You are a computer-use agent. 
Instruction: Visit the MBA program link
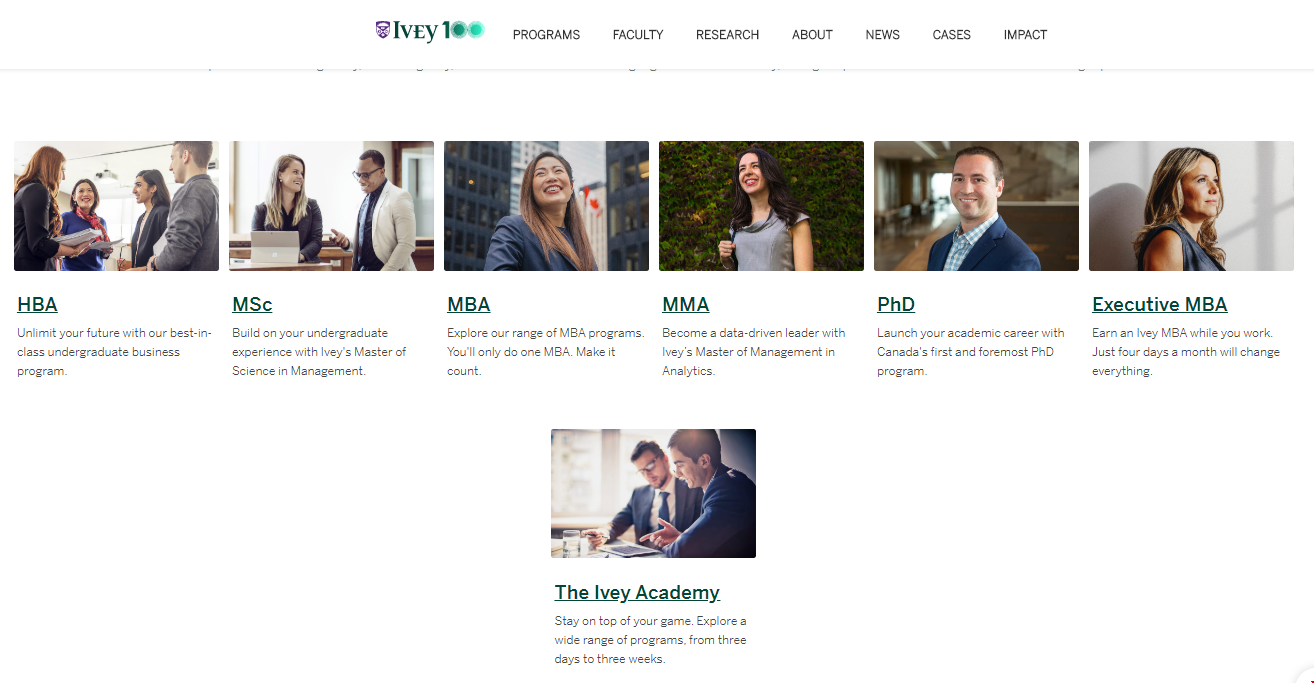468,305
